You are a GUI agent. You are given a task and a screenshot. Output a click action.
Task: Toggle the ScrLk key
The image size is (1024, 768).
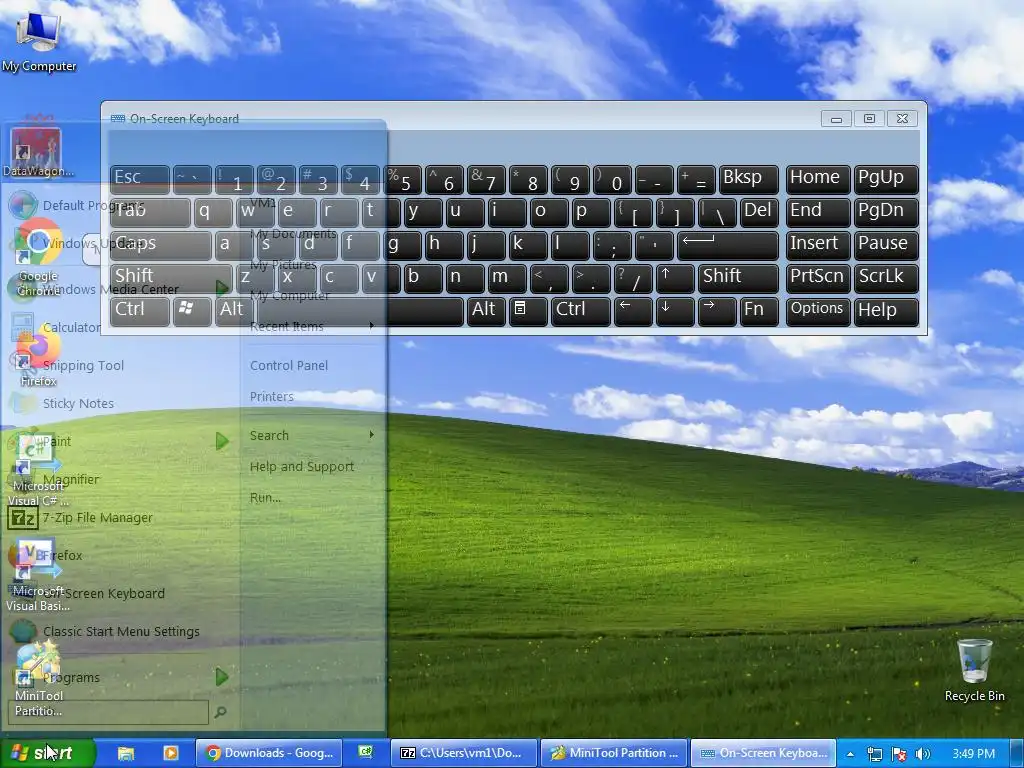pyautogui.click(x=886, y=278)
